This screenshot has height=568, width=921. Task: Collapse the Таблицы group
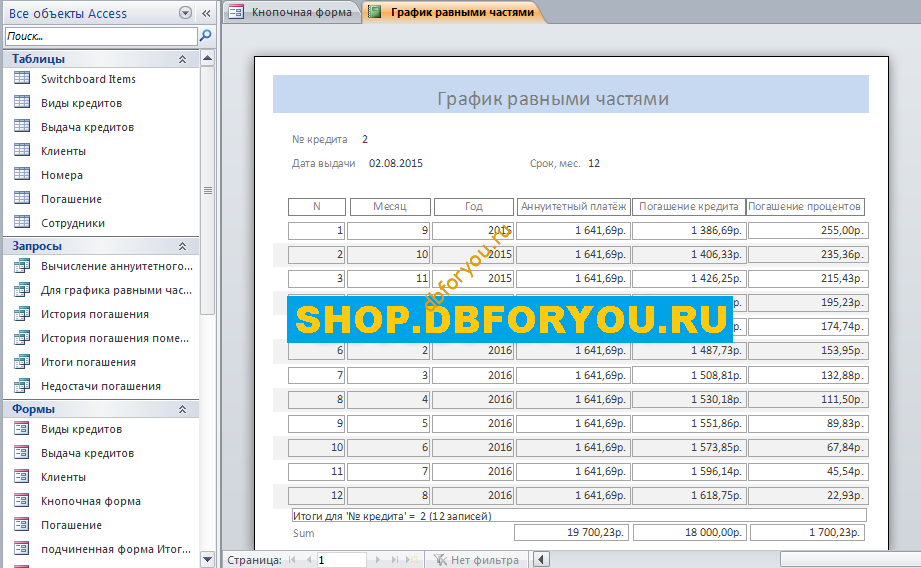click(183, 59)
